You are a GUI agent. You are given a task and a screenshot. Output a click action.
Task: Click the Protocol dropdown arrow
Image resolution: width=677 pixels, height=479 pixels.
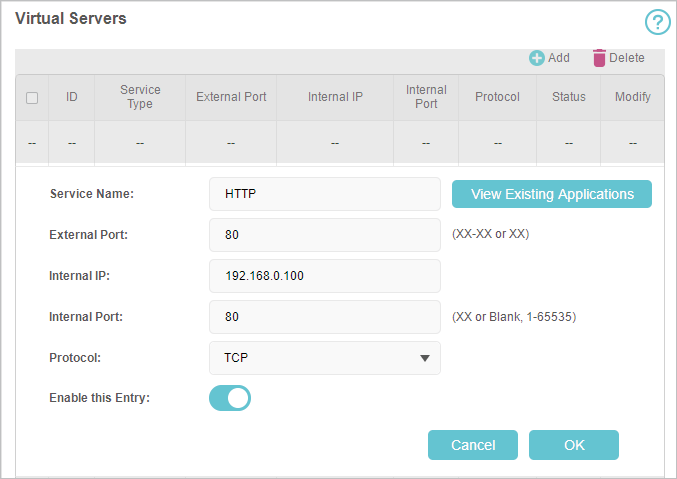[x=425, y=358]
